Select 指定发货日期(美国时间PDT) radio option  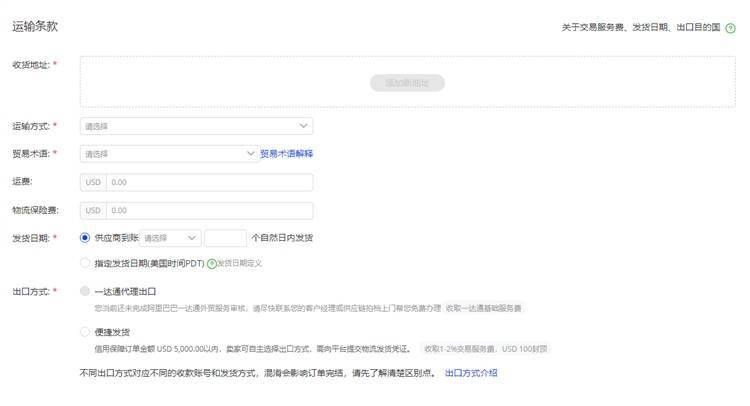85,263
